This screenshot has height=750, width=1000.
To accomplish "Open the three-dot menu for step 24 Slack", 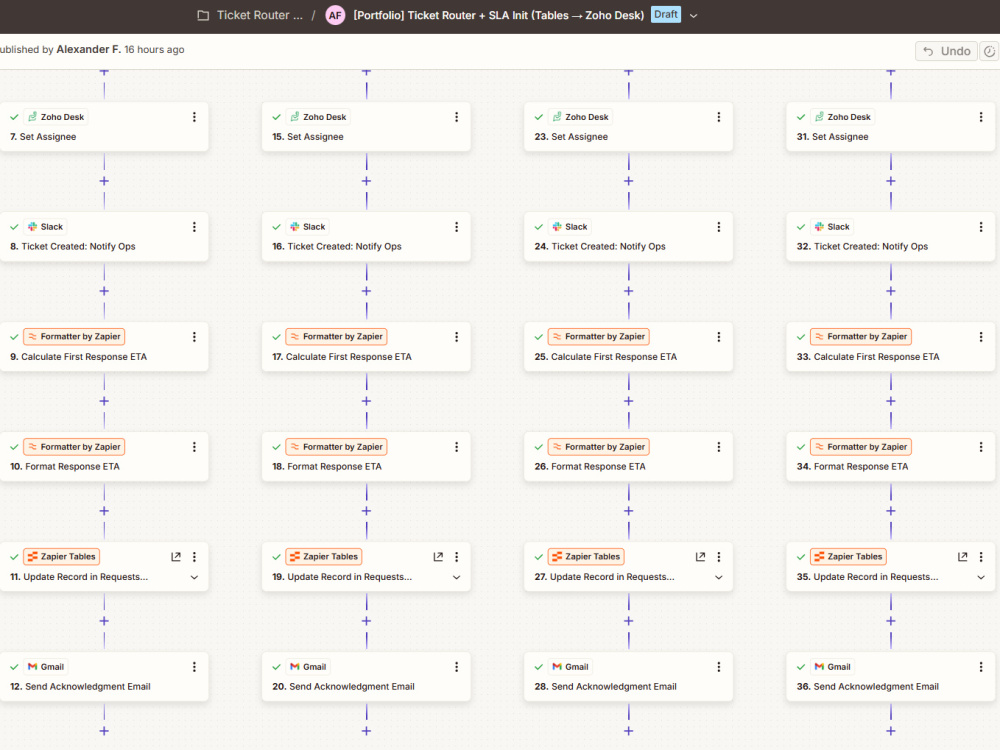I will point(719,227).
